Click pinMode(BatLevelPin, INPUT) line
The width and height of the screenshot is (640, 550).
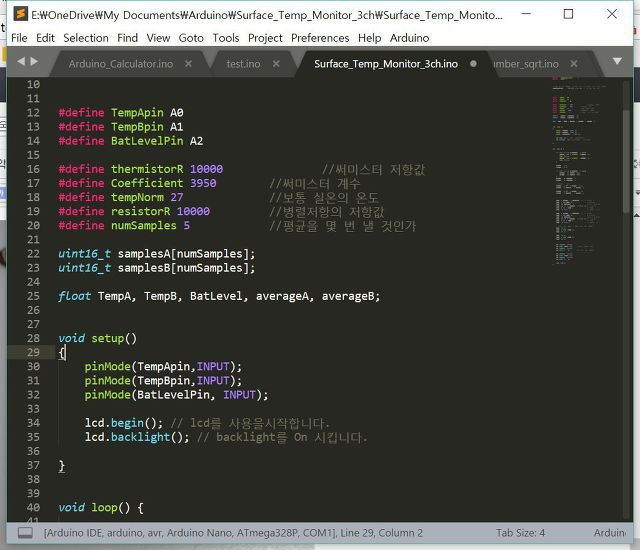tap(176, 395)
